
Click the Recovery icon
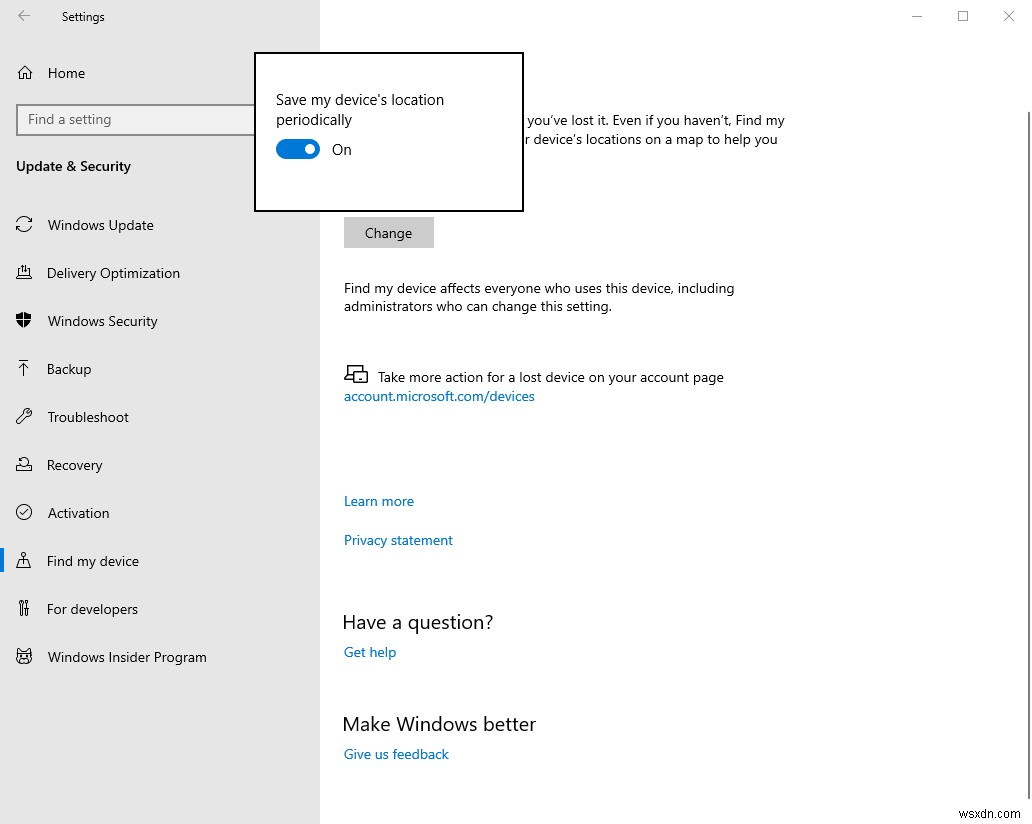24,465
